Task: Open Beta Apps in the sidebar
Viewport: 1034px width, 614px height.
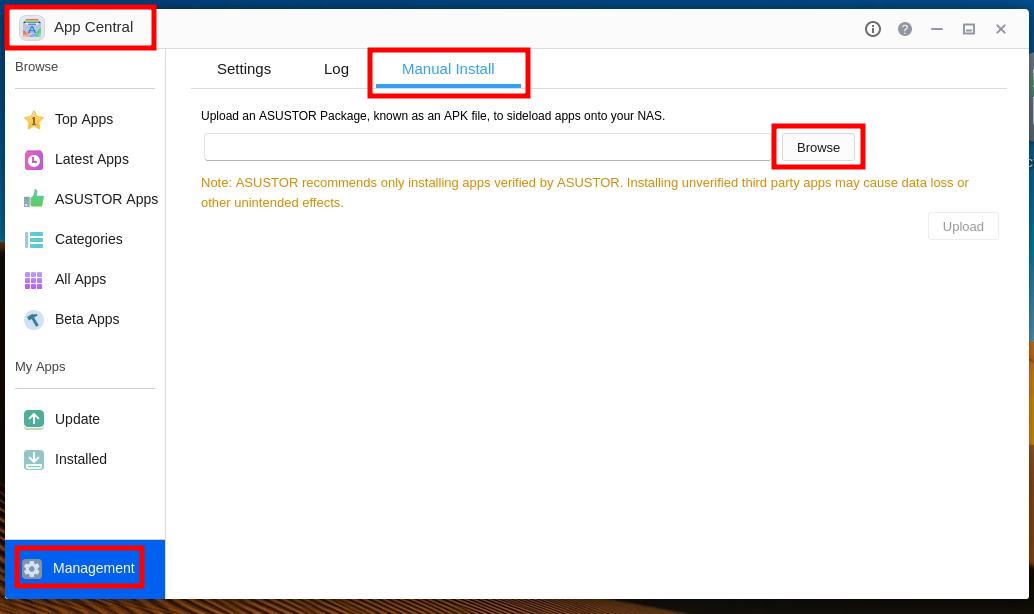Action: click(34, 319)
